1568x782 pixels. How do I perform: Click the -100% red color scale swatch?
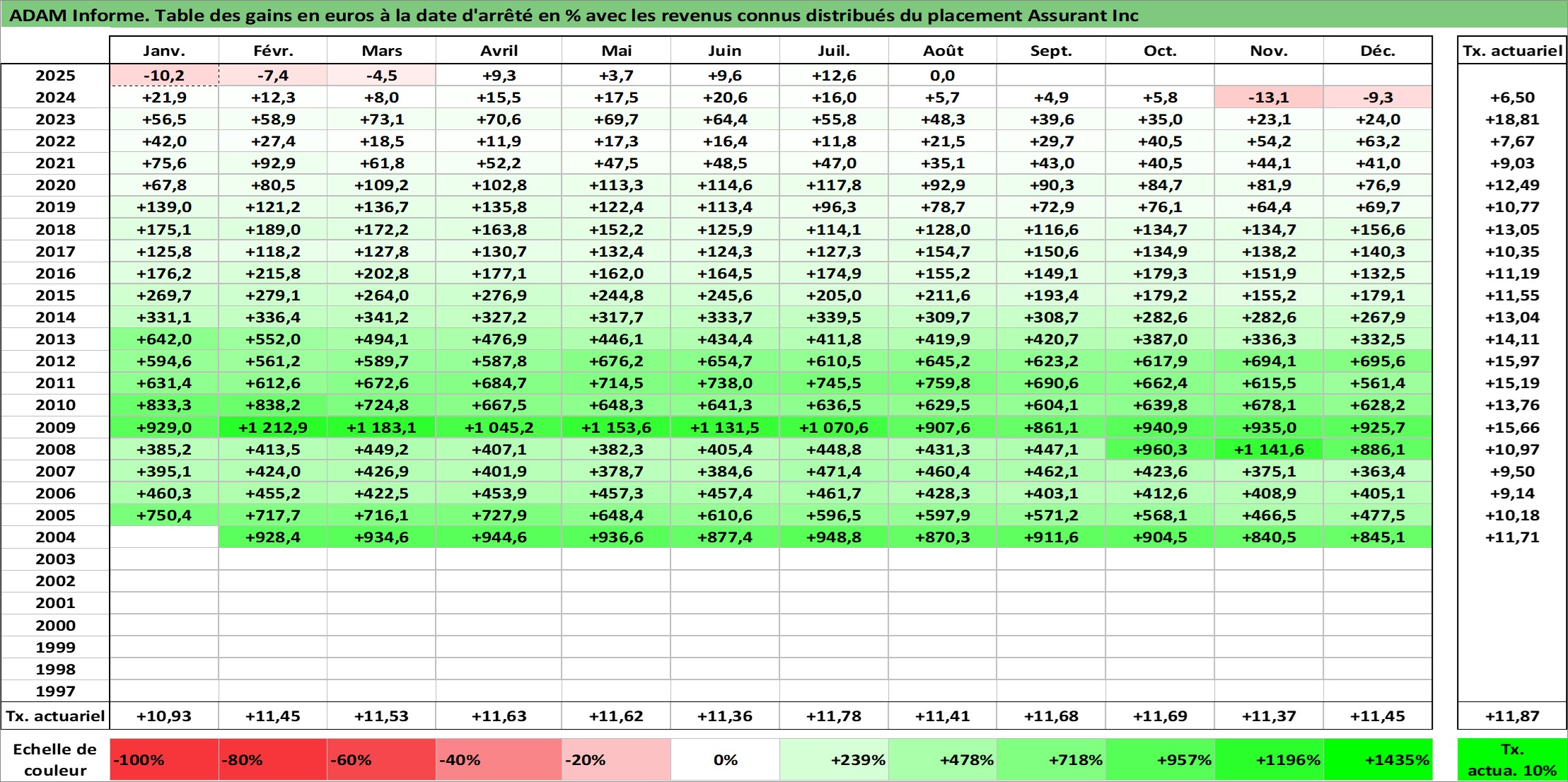pos(164,759)
